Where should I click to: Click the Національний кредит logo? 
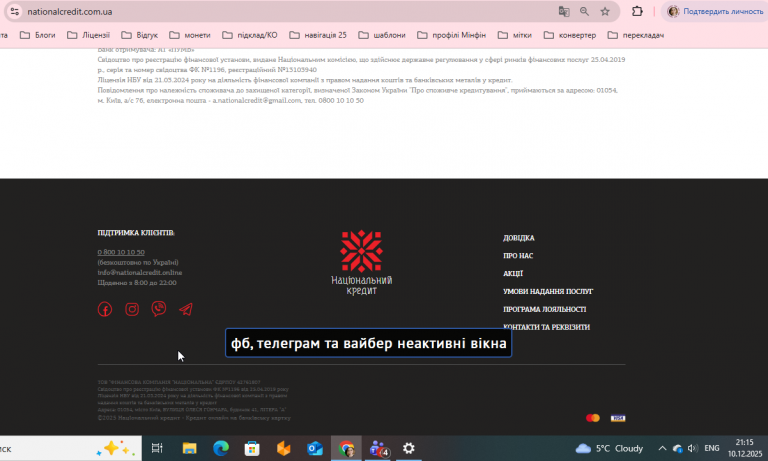click(361, 262)
